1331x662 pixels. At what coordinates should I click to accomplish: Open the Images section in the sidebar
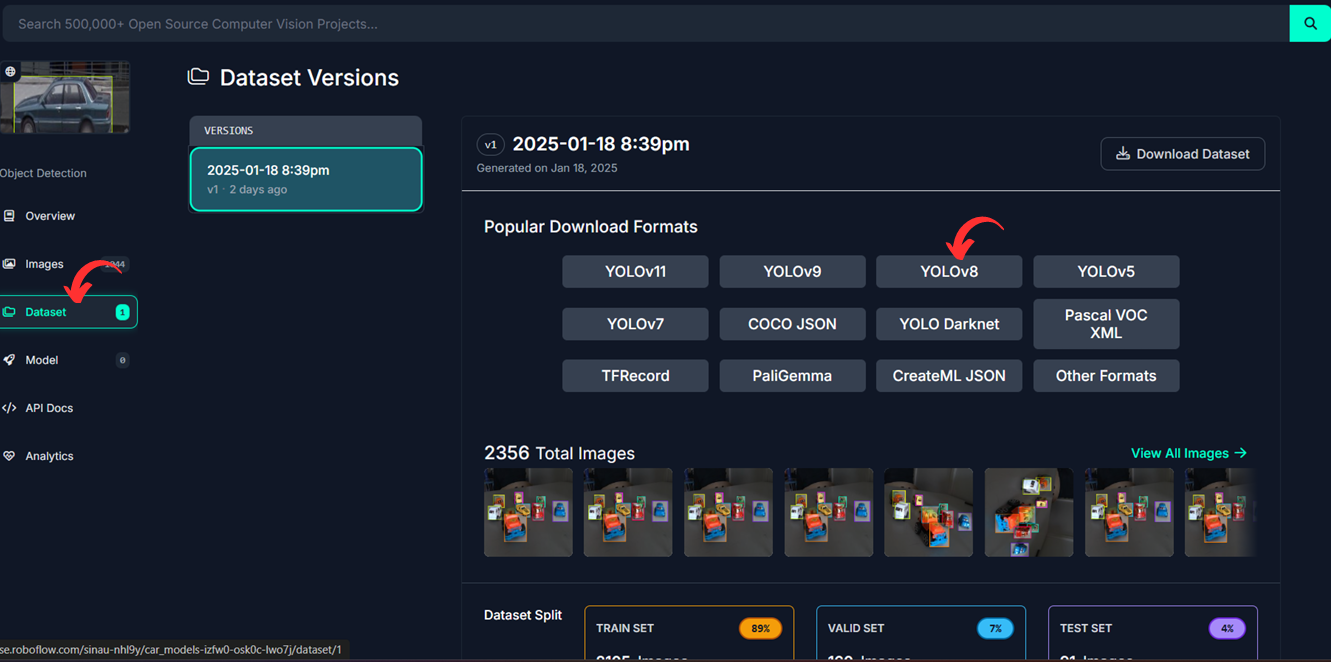pos(44,264)
